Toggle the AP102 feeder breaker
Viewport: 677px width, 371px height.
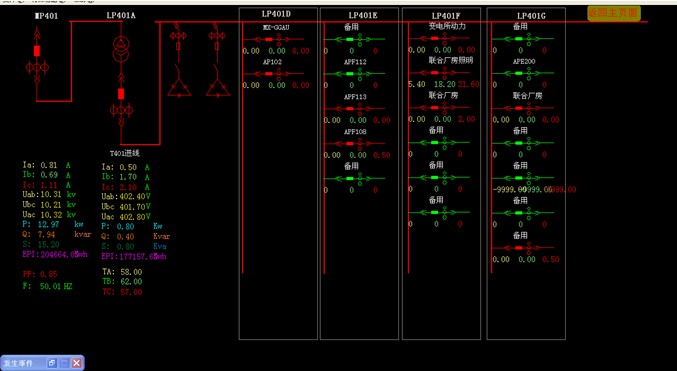coord(269,74)
